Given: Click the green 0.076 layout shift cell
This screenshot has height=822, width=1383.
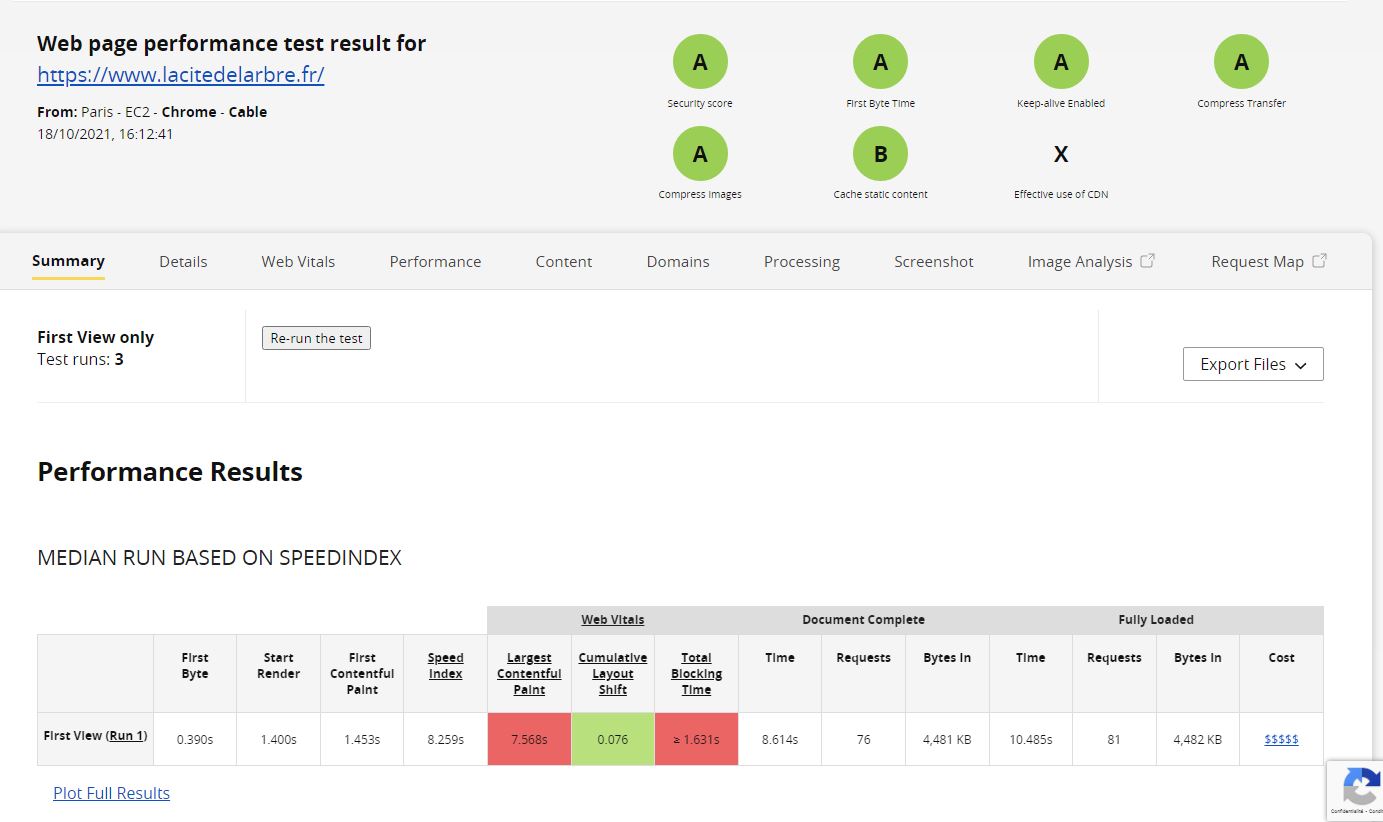Looking at the screenshot, I should pos(613,739).
